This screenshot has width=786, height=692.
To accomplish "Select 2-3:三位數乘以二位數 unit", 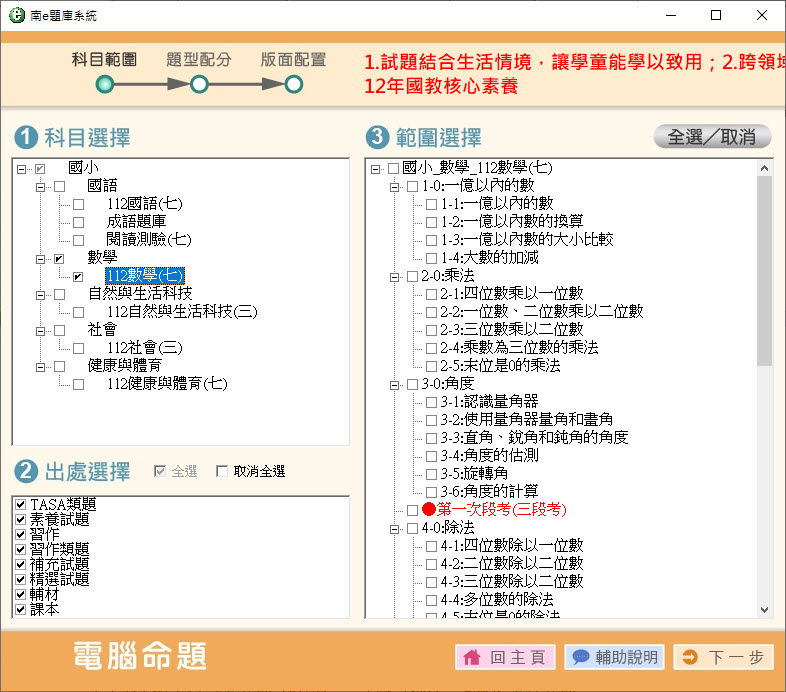I will click(511, 330).
